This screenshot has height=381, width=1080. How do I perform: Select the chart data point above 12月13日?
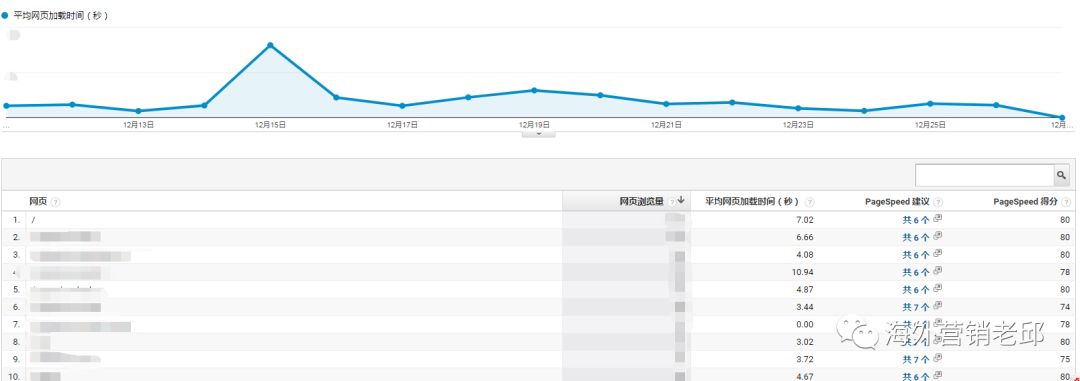(x=138, y=111)
